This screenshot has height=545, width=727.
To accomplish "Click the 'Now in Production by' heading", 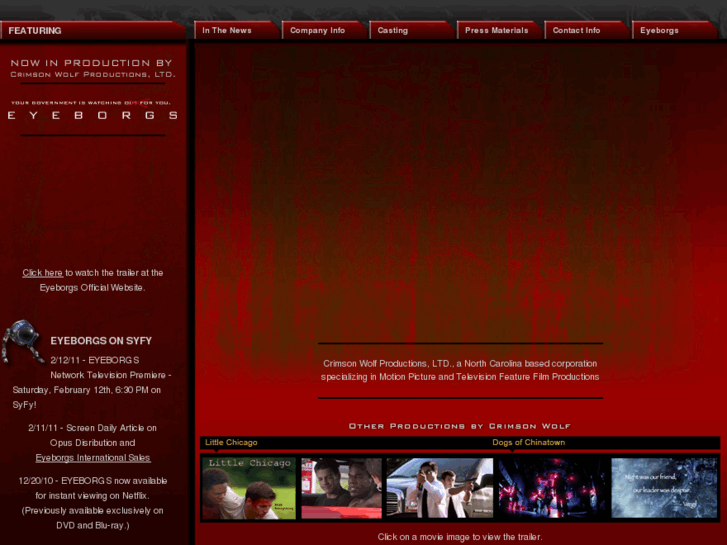I will tap(92, 63).
